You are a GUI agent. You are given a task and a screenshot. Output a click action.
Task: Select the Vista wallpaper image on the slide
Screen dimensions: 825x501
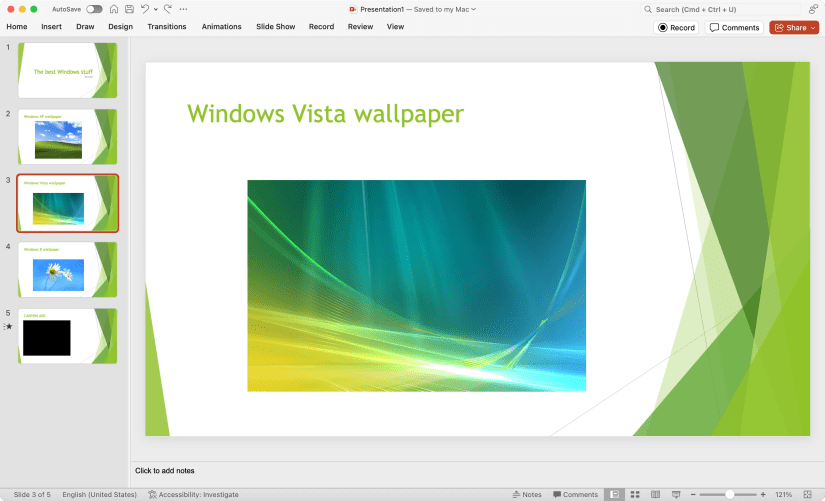[x=416, y=286]
